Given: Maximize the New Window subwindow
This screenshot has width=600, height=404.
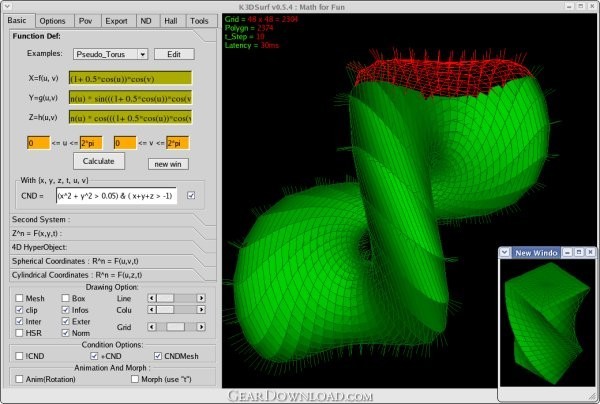Looking at the screenshot, I should pyautogui.click(x=579, y=252).
